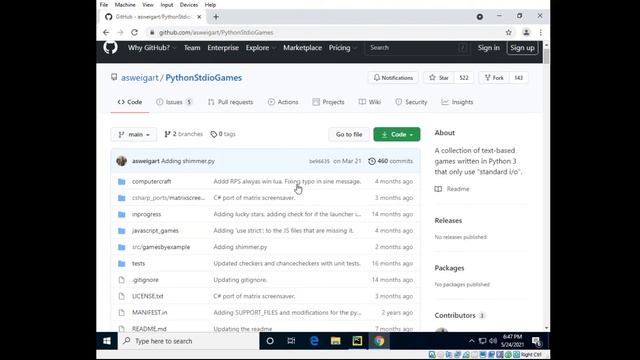Image resolution: width=640 pixels, height=360 pixels.
Task: Click the Chrome media control icon
Action: pyautogui.click(x=480, y=17)
